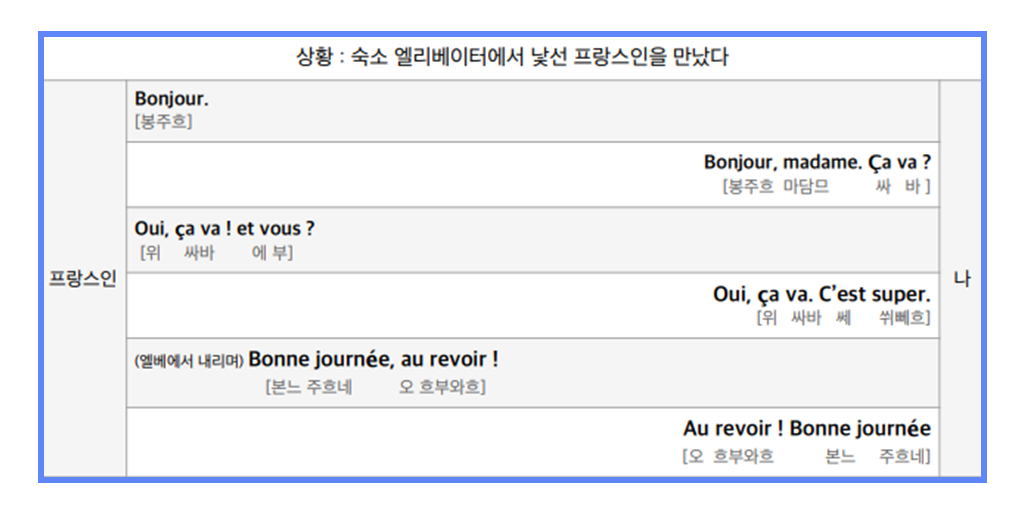Click the (엘베에서 내리며) stage note
Image resolution: width=1024 pixels, height=515 pixels.
188,360
